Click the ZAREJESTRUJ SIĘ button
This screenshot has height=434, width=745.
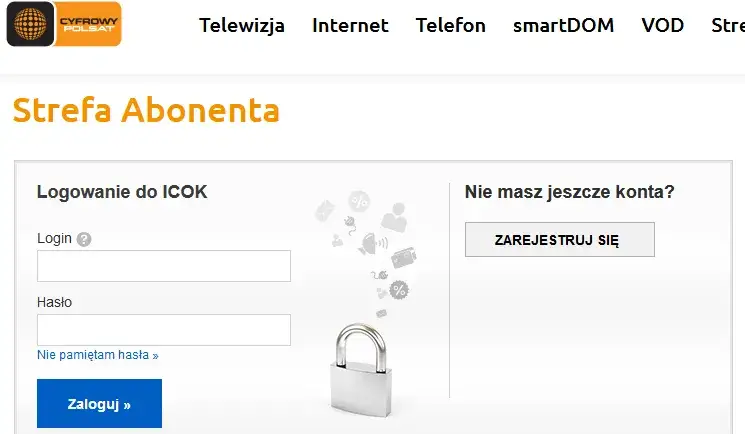(x=559, y=240)
